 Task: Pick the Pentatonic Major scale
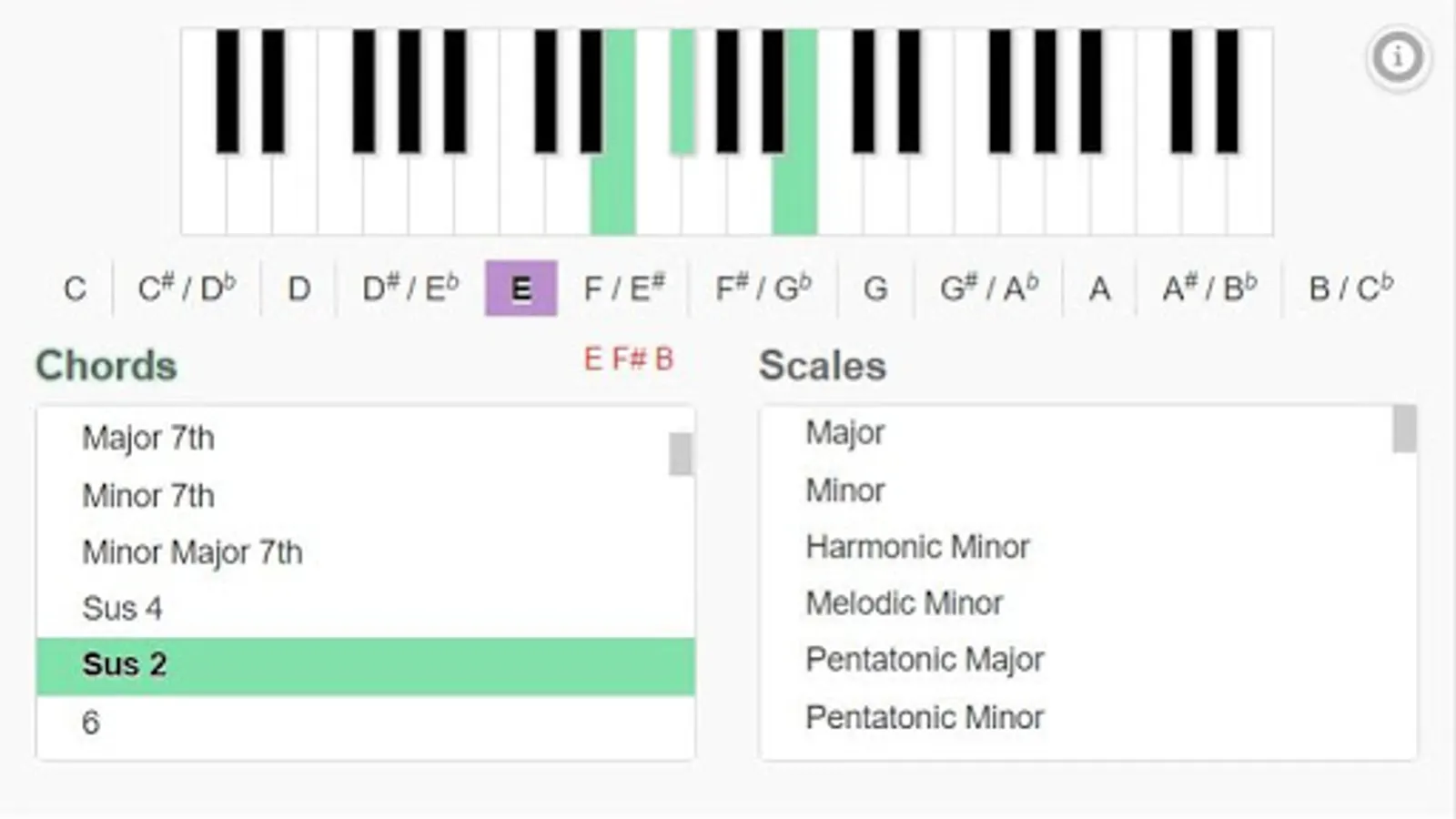coord(924,660)
